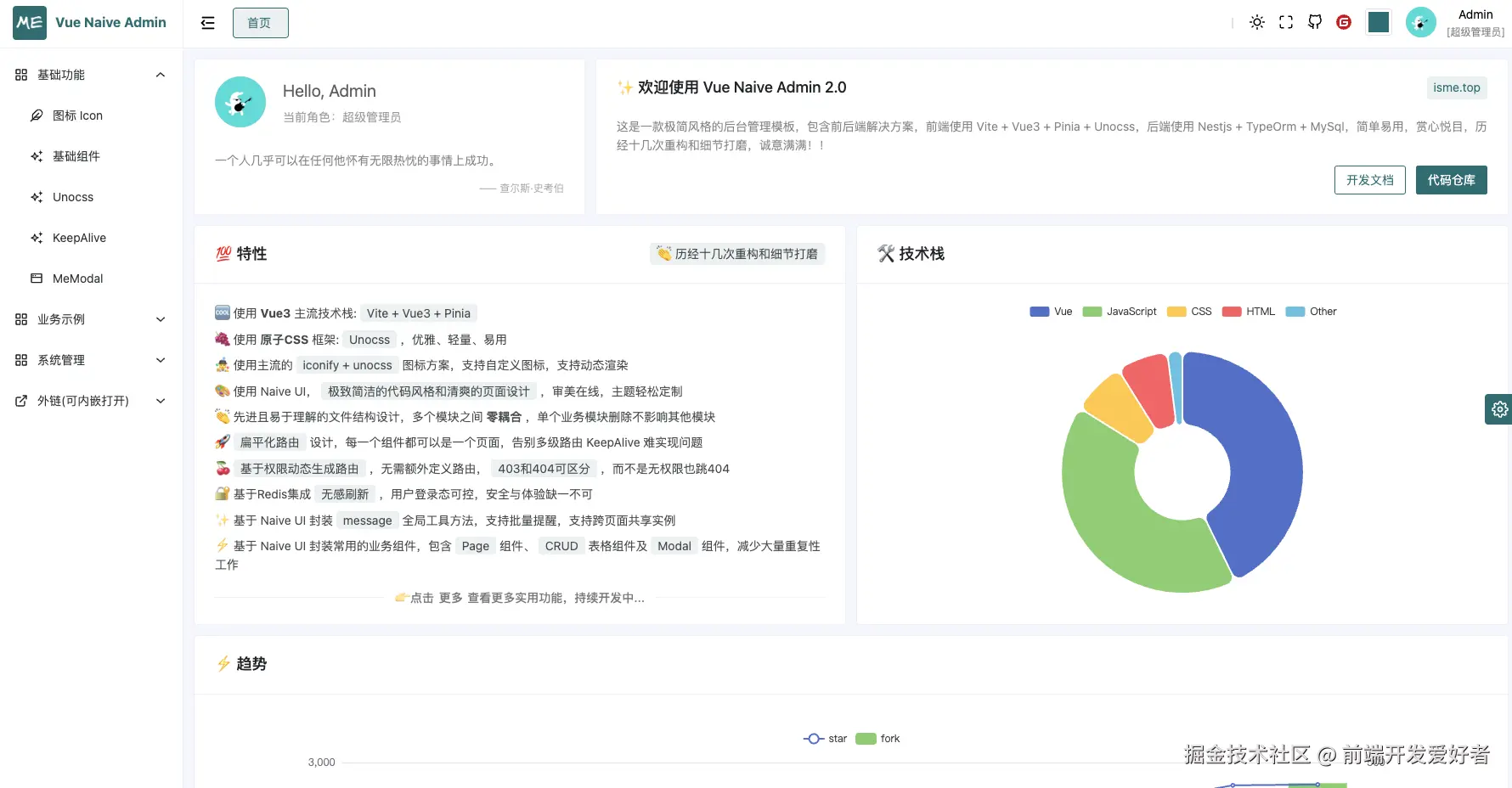Click the 403和404可区分 tag
1512x788 pixels.
pos(544,469)
